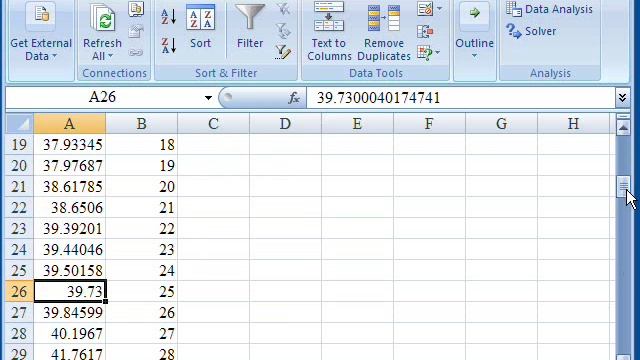Select column E header
Screen dimensions: 640x360
click(357, 124)
